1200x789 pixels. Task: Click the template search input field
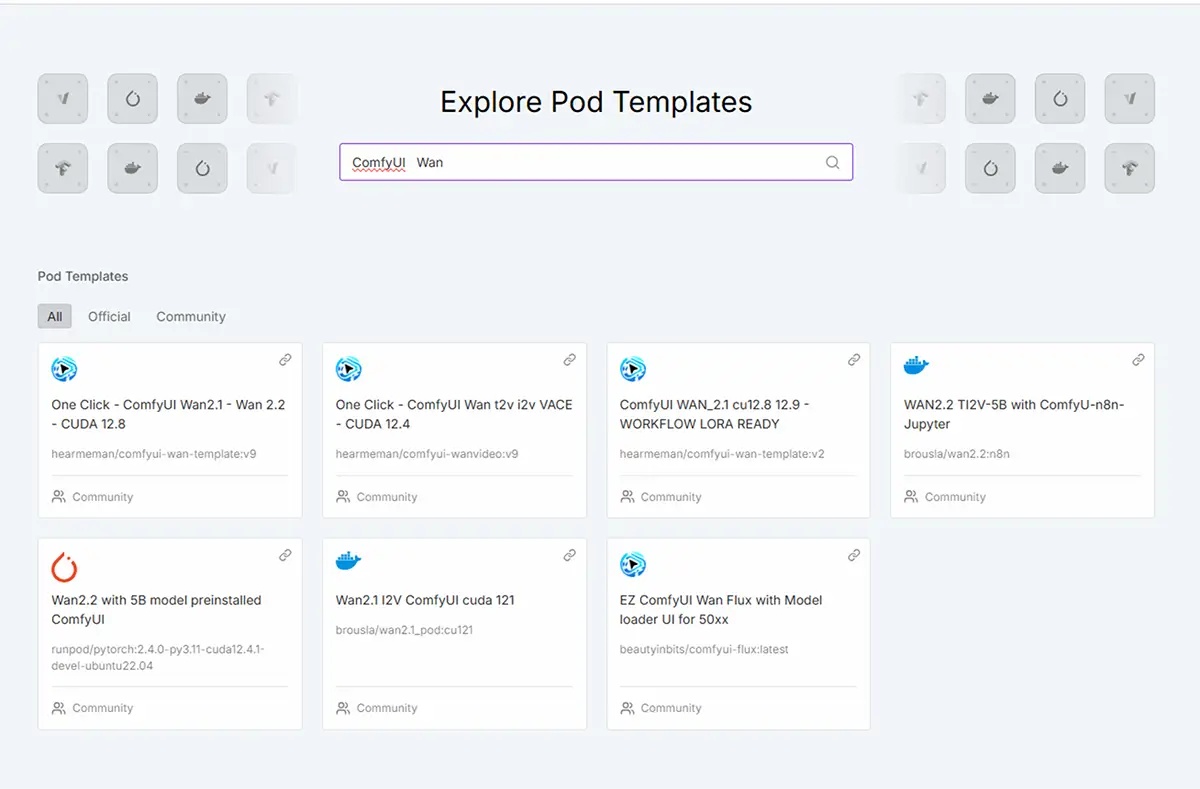[x=596, y=162]
